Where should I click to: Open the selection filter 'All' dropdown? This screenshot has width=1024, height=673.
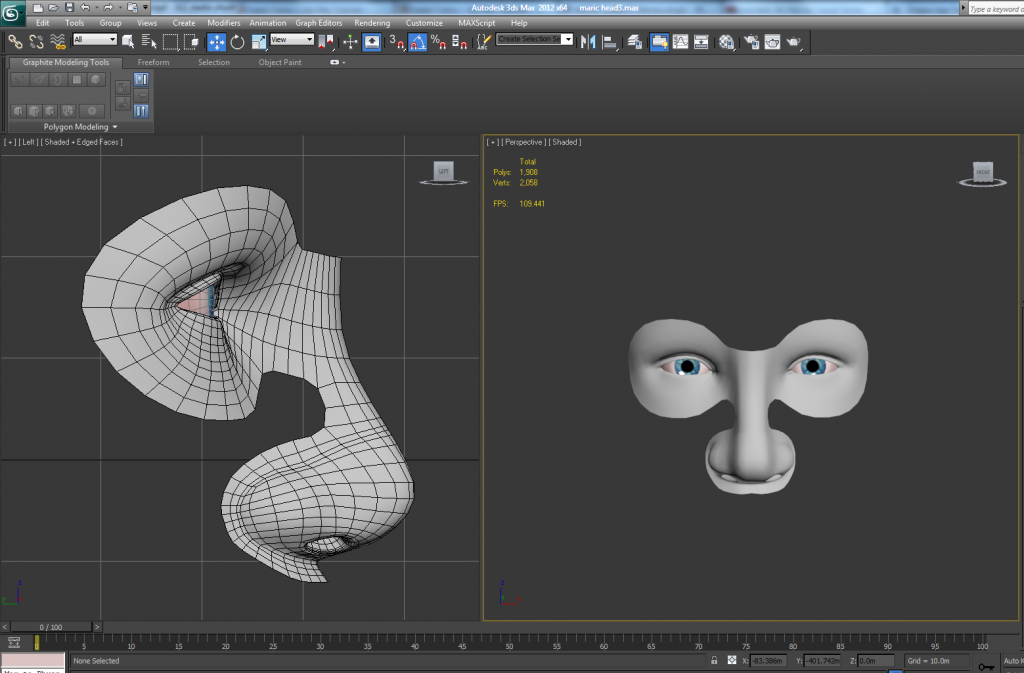95,40
